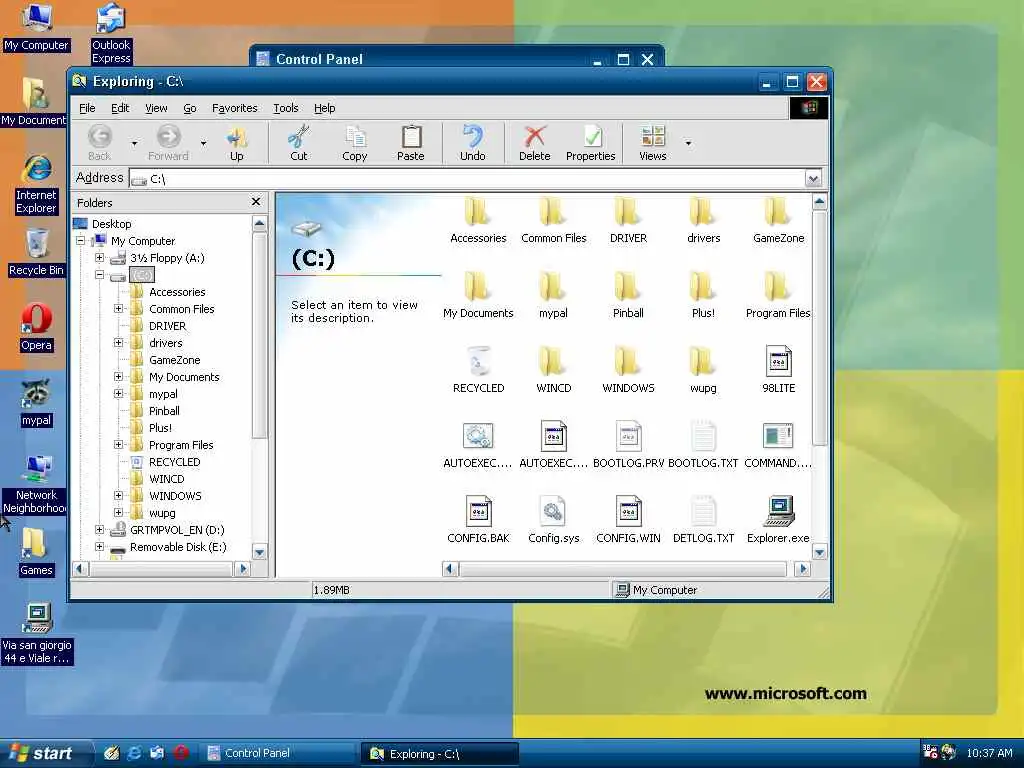Select the CONFIG.BAK file icon
Viewport: 1024px width, 768px height.
tap(478, 511)
